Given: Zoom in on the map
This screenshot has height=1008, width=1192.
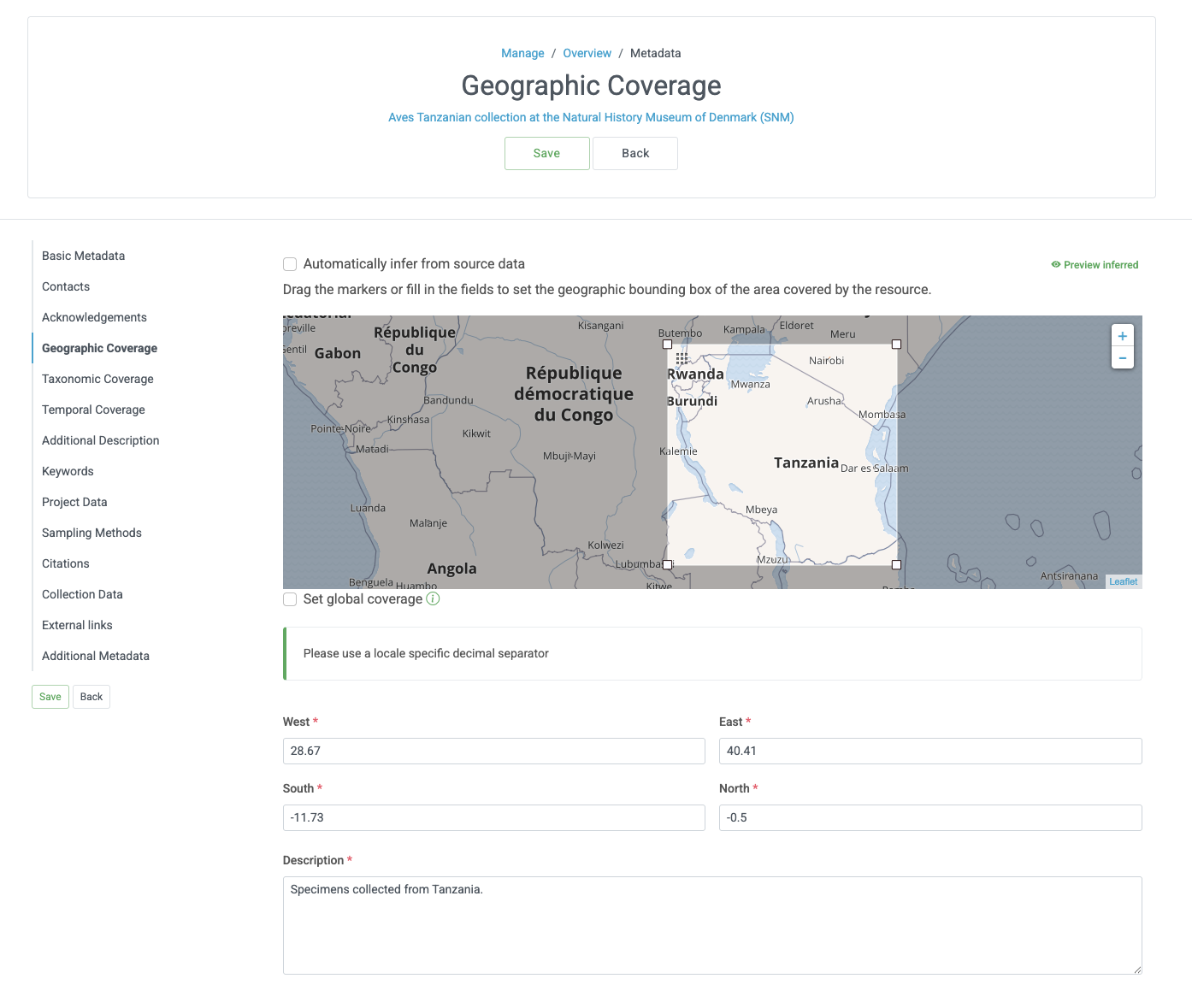Looking at the screenshot, I should coord(1122,335).
